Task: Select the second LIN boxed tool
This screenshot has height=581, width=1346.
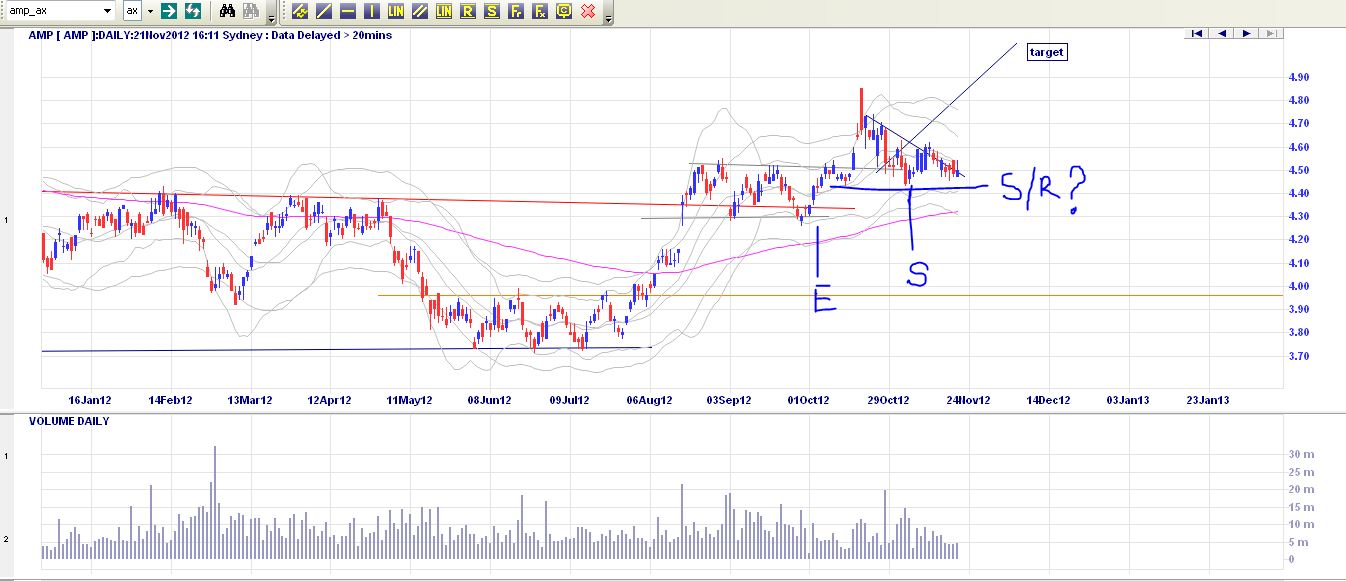Action: tap(443, 11)
